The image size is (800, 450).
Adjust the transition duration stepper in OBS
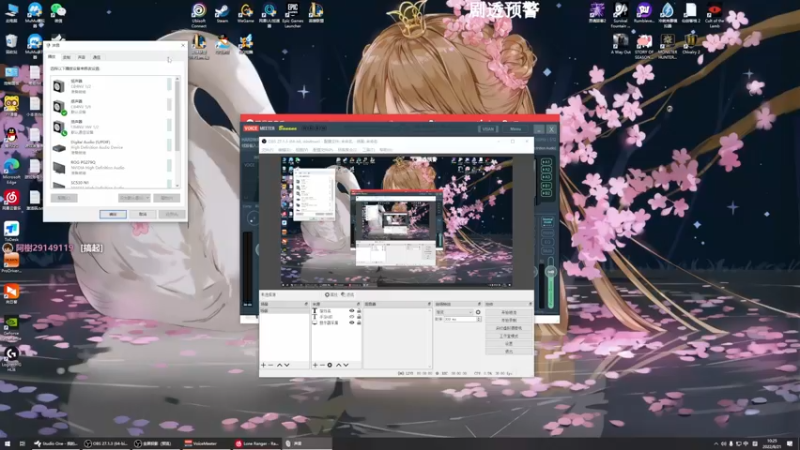pos(479,319)
